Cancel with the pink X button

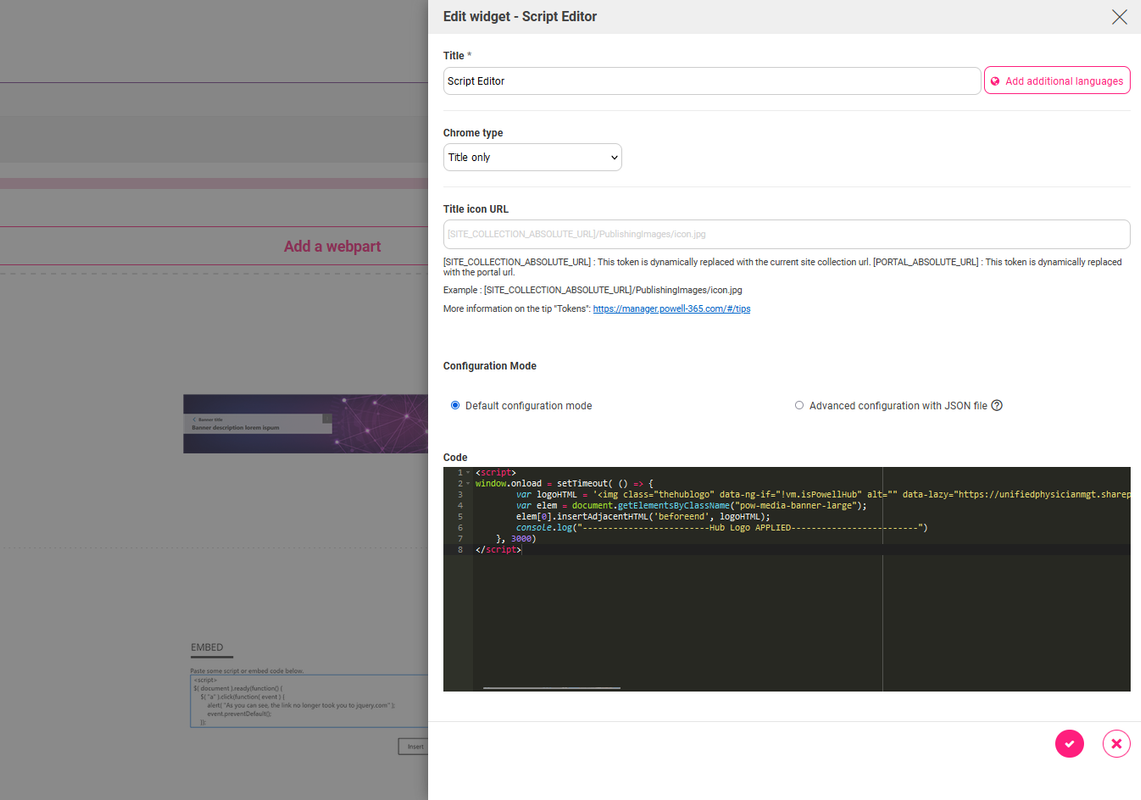pyautogui.click(x=1116, y=744)
